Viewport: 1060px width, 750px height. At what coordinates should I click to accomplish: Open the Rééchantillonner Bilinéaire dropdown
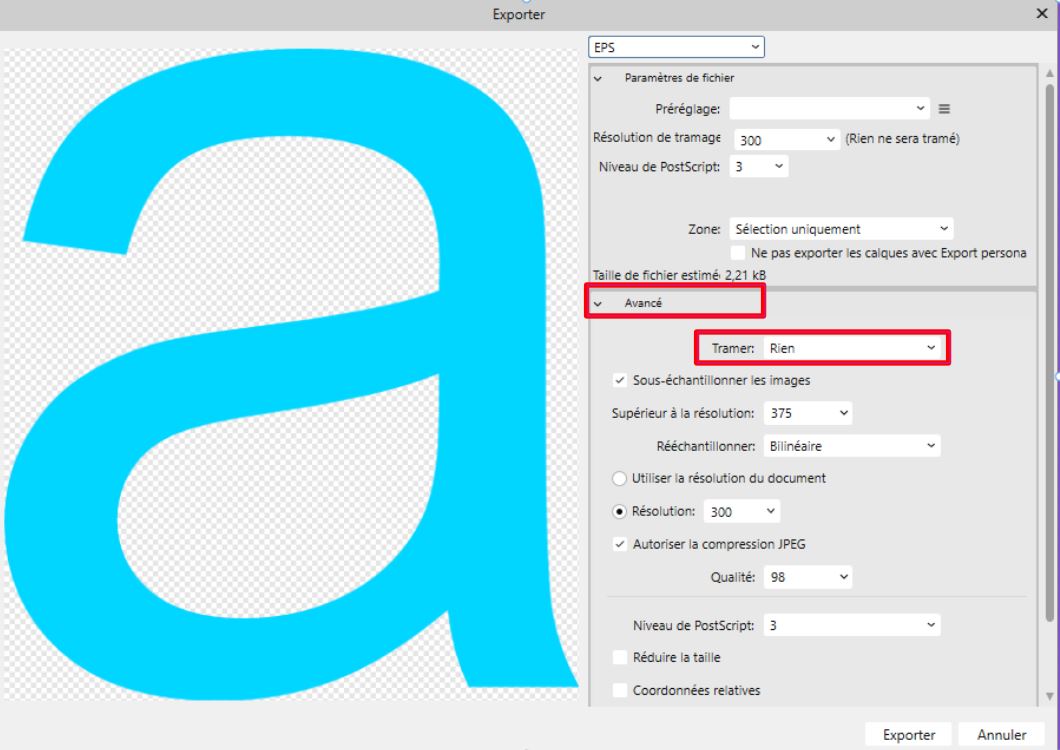852,446
